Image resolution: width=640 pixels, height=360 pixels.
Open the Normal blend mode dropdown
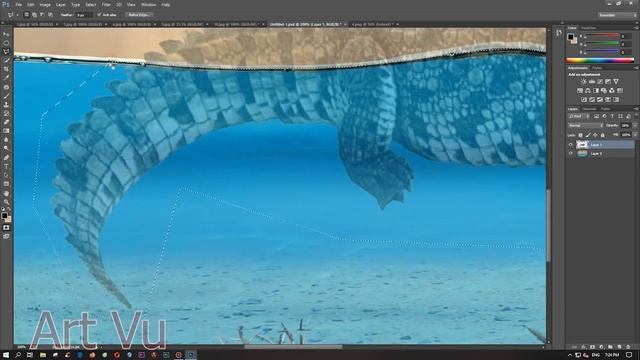(x=586, y=126)
